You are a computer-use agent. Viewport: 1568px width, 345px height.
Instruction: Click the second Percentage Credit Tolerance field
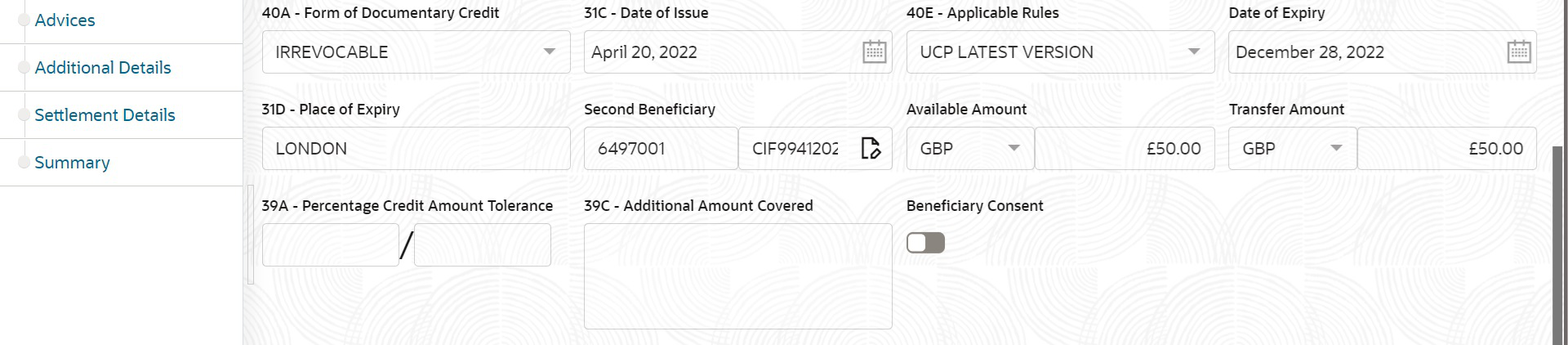(x=482, y=245)
